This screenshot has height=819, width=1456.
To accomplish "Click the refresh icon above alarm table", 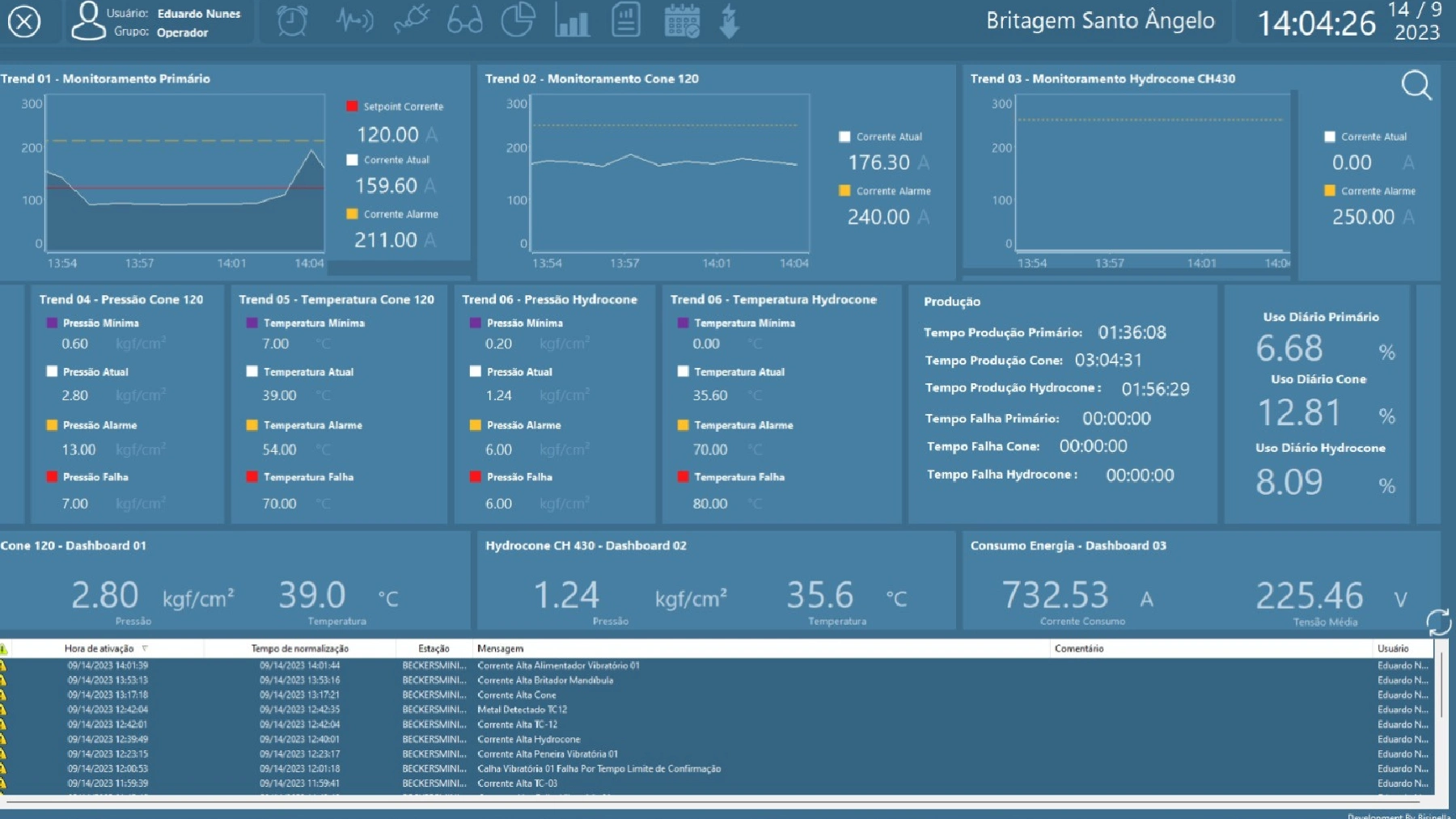I will pos(1439,623).
